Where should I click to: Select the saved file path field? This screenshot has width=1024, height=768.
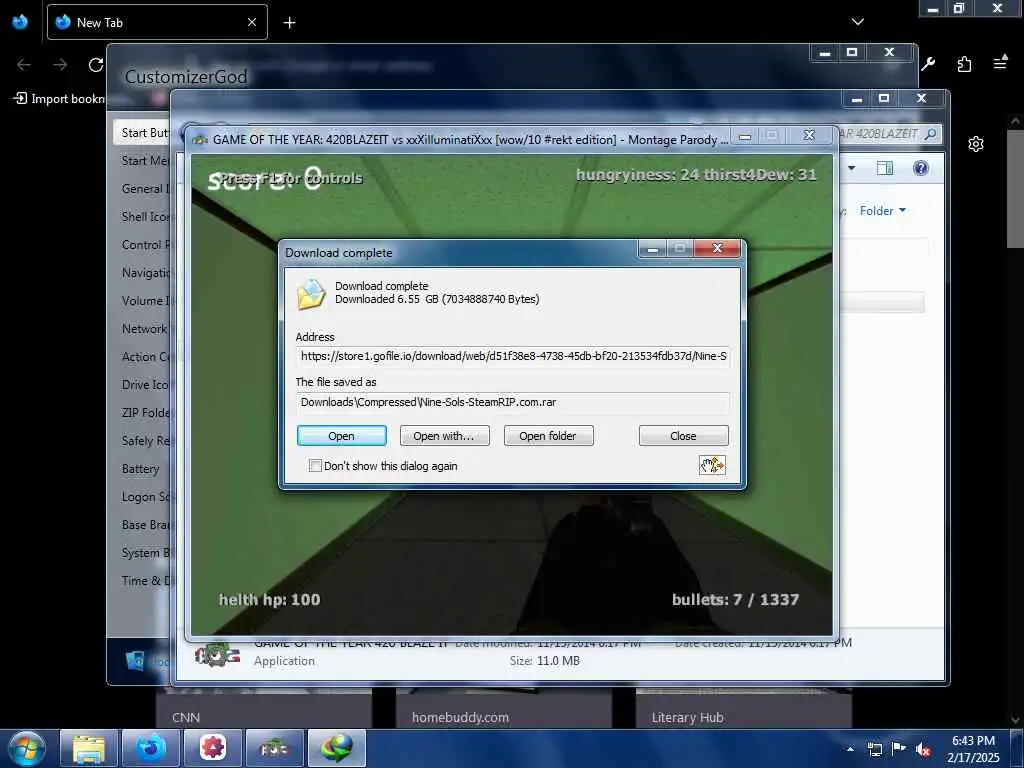tap(513, 402)
